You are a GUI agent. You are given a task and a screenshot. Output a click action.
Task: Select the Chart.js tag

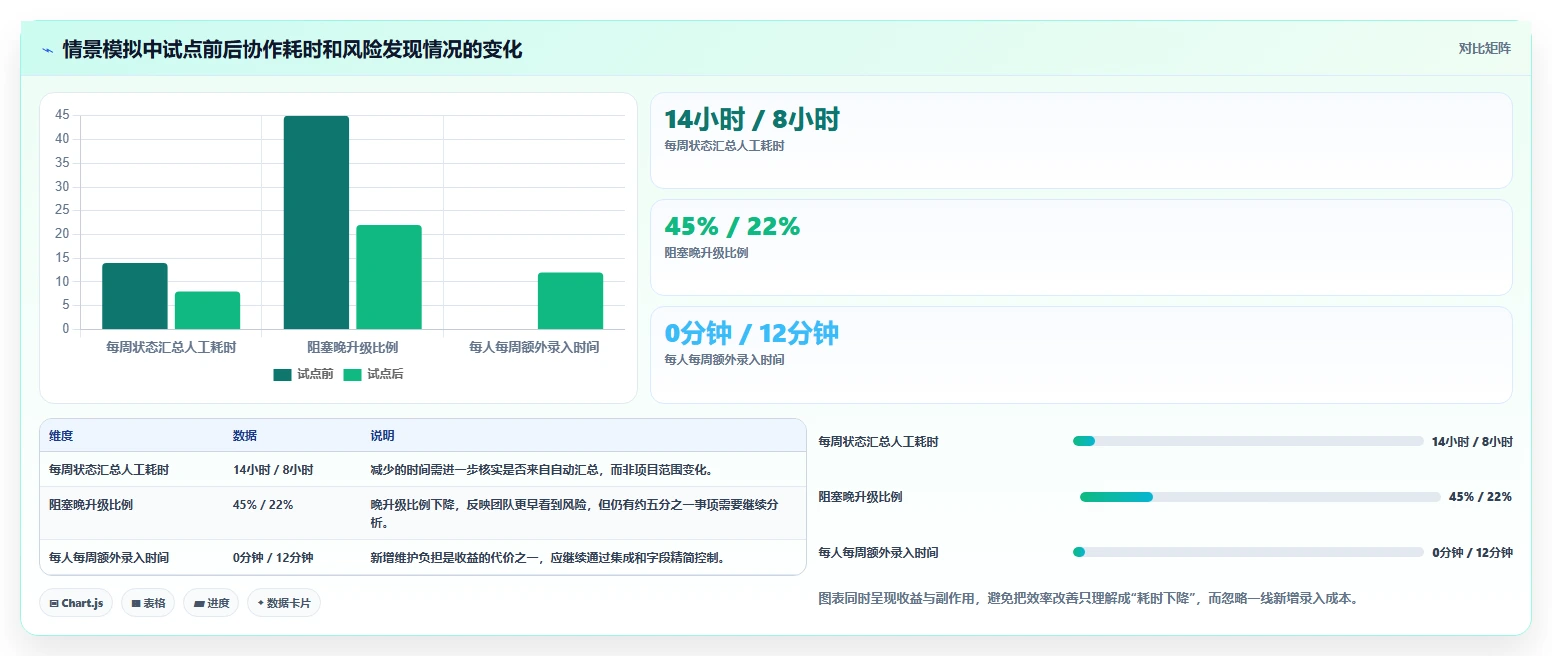(76, 603)
